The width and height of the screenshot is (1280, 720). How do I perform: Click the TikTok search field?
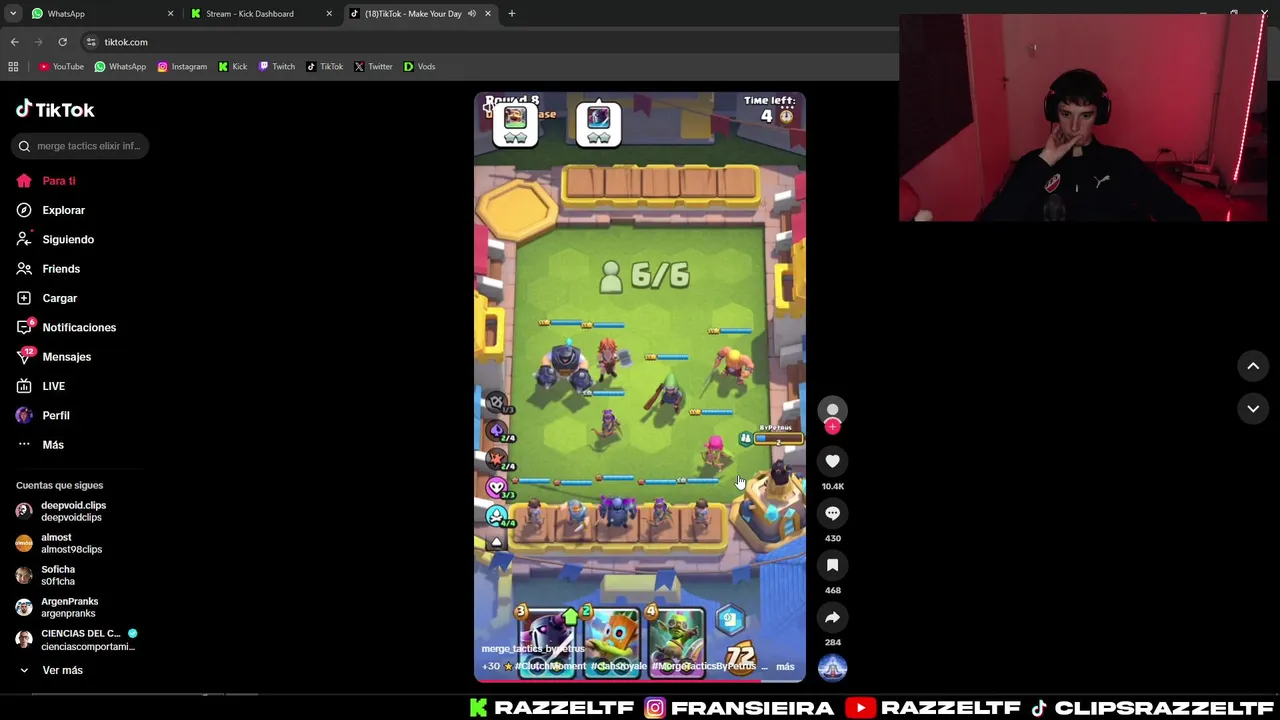pos(82,146)
